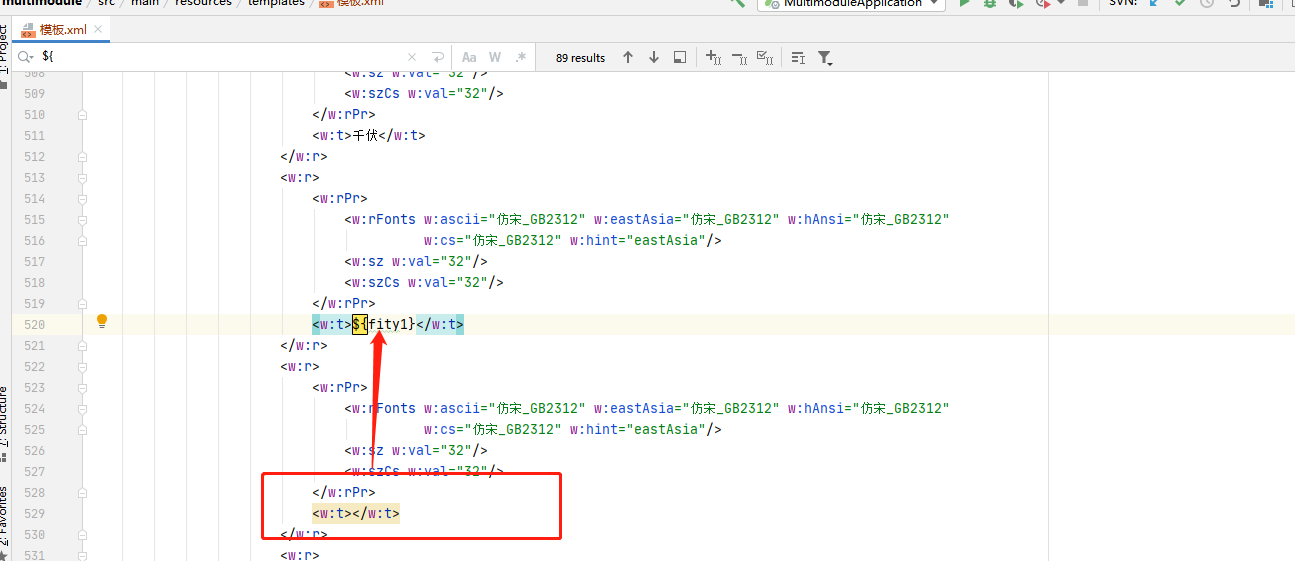
Task: Click the empty <w:t></w:t> on line 529
Action: coord(356,513)
